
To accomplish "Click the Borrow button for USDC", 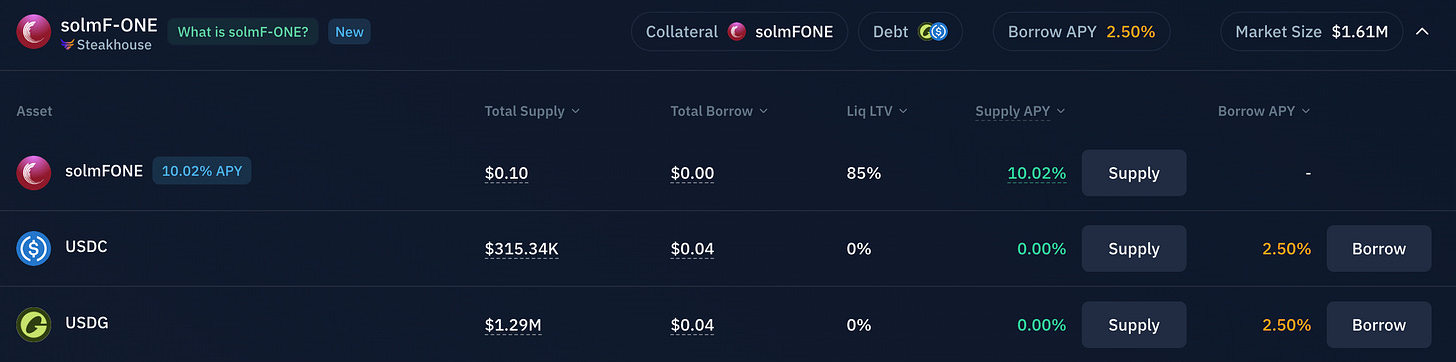I will tap(1379, 249).
